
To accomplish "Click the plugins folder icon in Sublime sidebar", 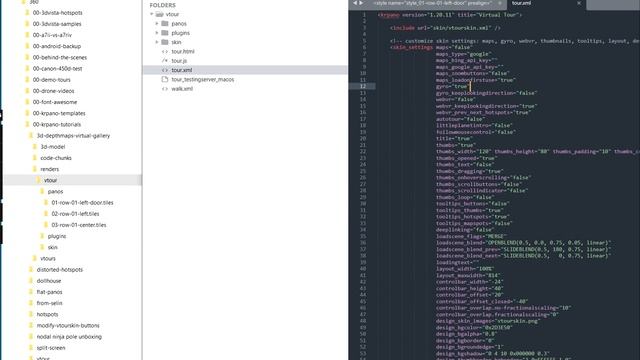I will pyautogui.click(x=165, y=33).
